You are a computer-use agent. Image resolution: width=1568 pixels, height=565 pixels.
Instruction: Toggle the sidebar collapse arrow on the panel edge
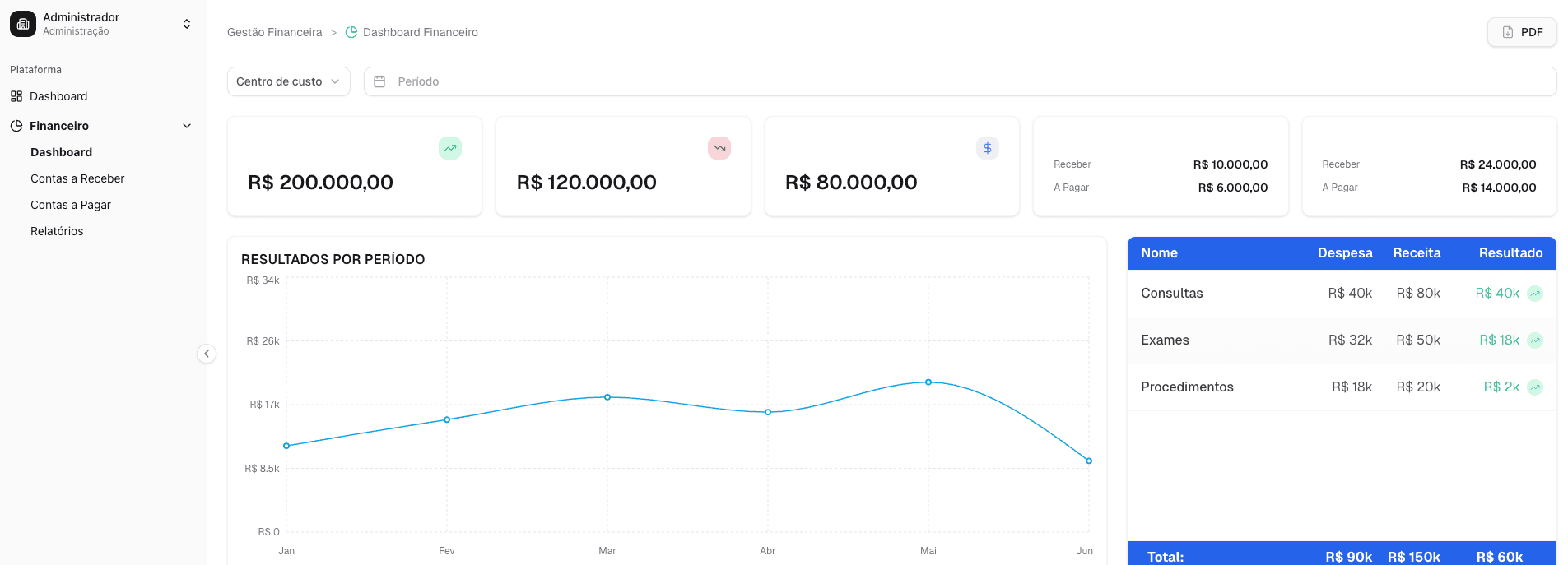tap(207, 354)
